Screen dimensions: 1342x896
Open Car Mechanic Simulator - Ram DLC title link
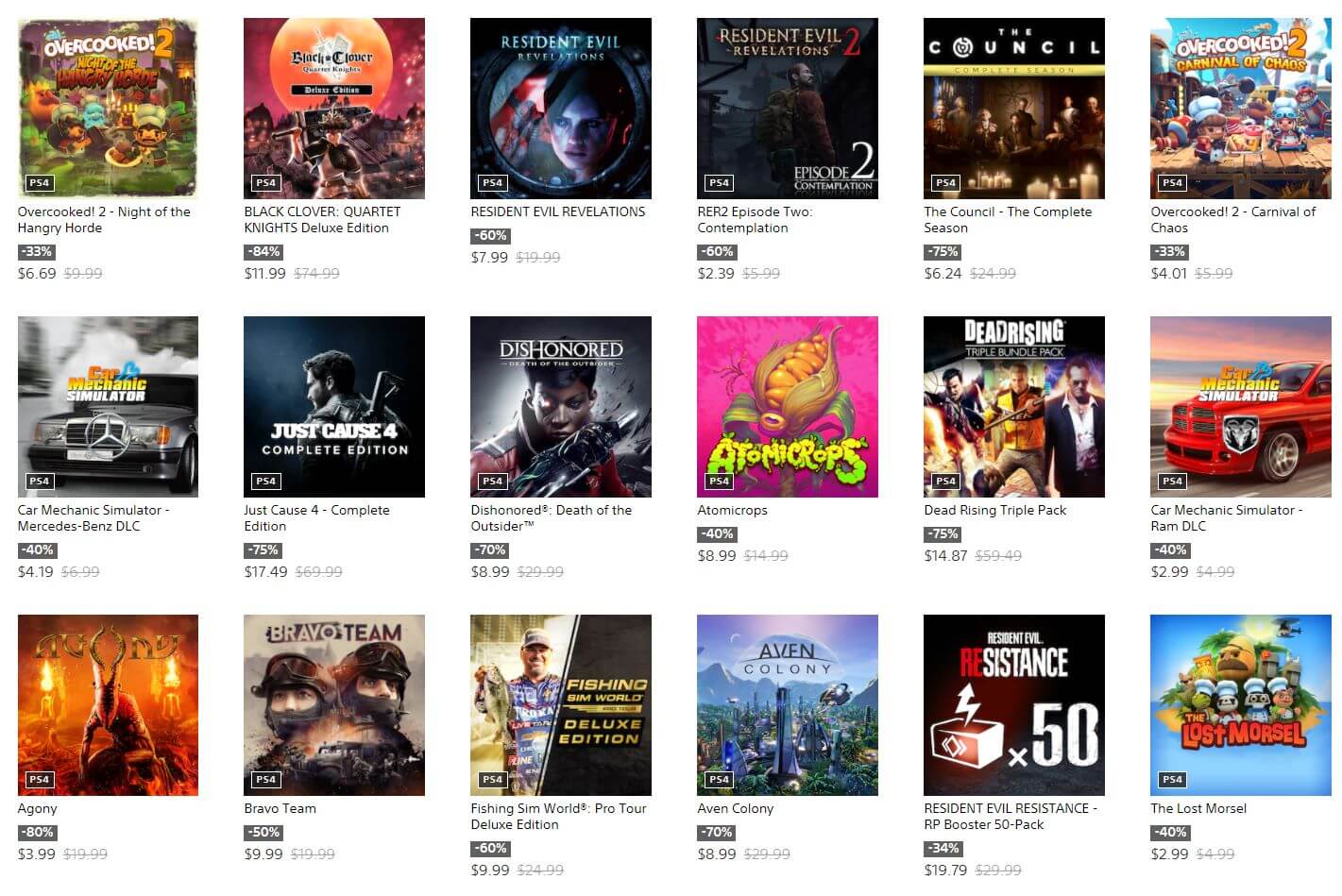pyautogui.click(x=1226, y=518)
